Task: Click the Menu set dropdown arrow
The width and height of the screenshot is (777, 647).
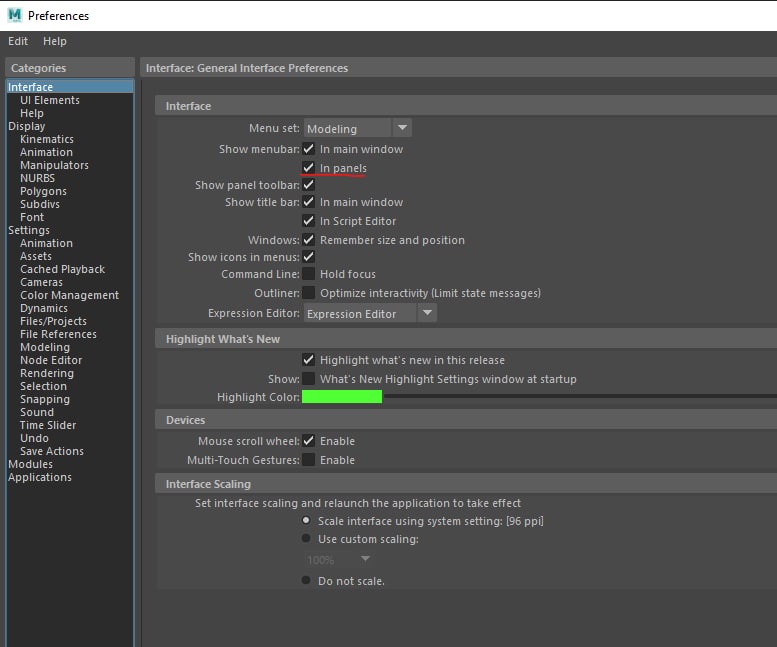Action: coord(402,128)
